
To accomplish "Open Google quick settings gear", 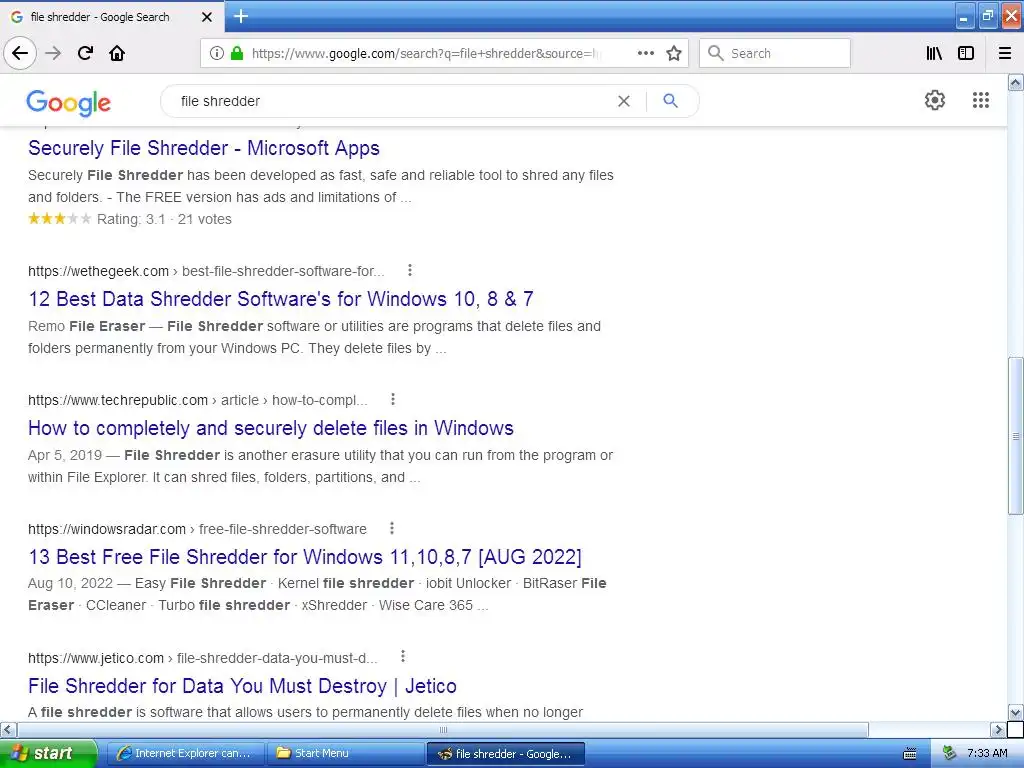I will click(x=935, y=100).
